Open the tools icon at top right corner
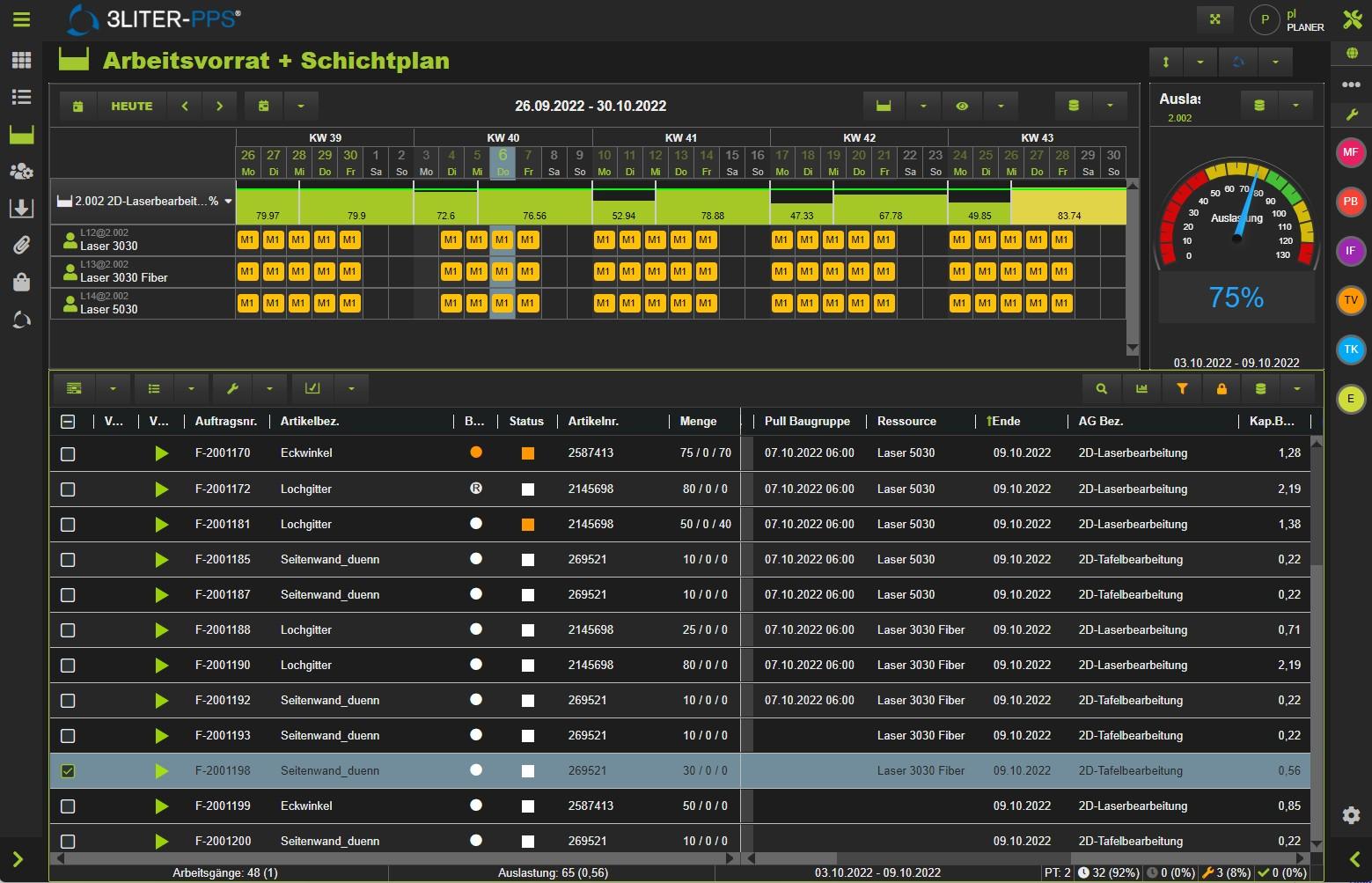The height and width of the screenshot is (883, 1372). pyautogui.click(x=1352, y=19)
